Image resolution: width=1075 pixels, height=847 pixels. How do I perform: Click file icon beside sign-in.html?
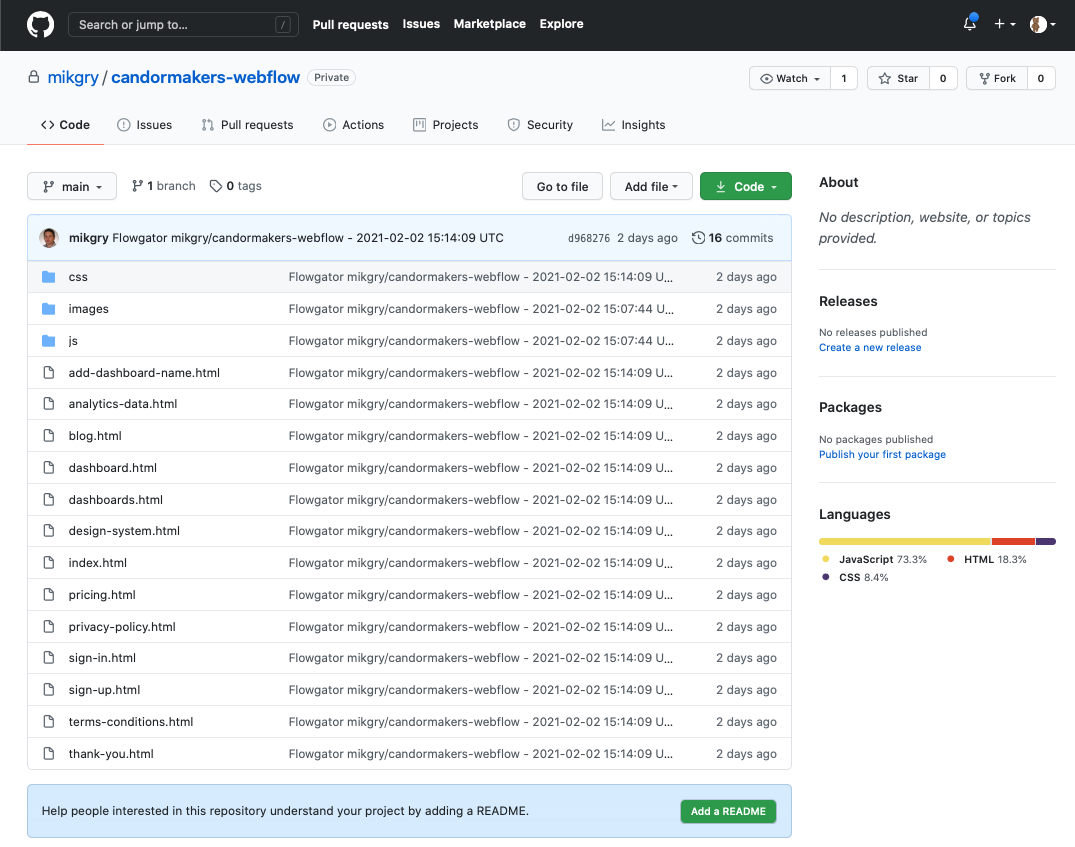pos(49,658)
